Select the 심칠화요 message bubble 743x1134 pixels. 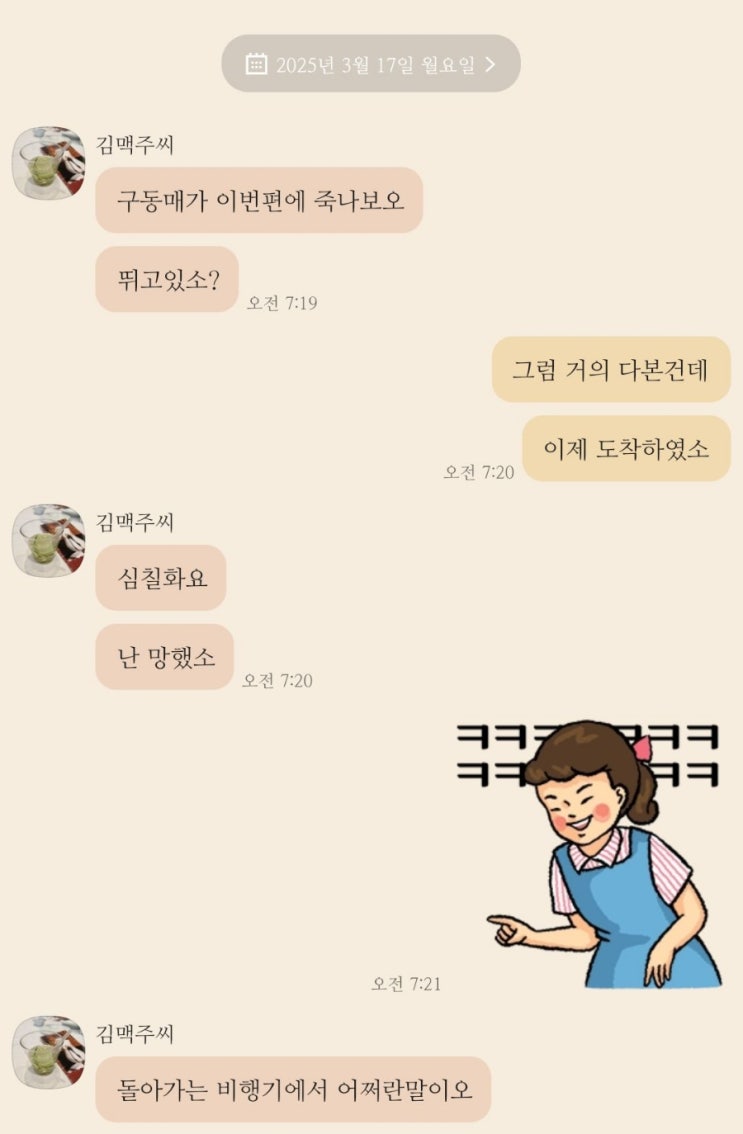161,578
